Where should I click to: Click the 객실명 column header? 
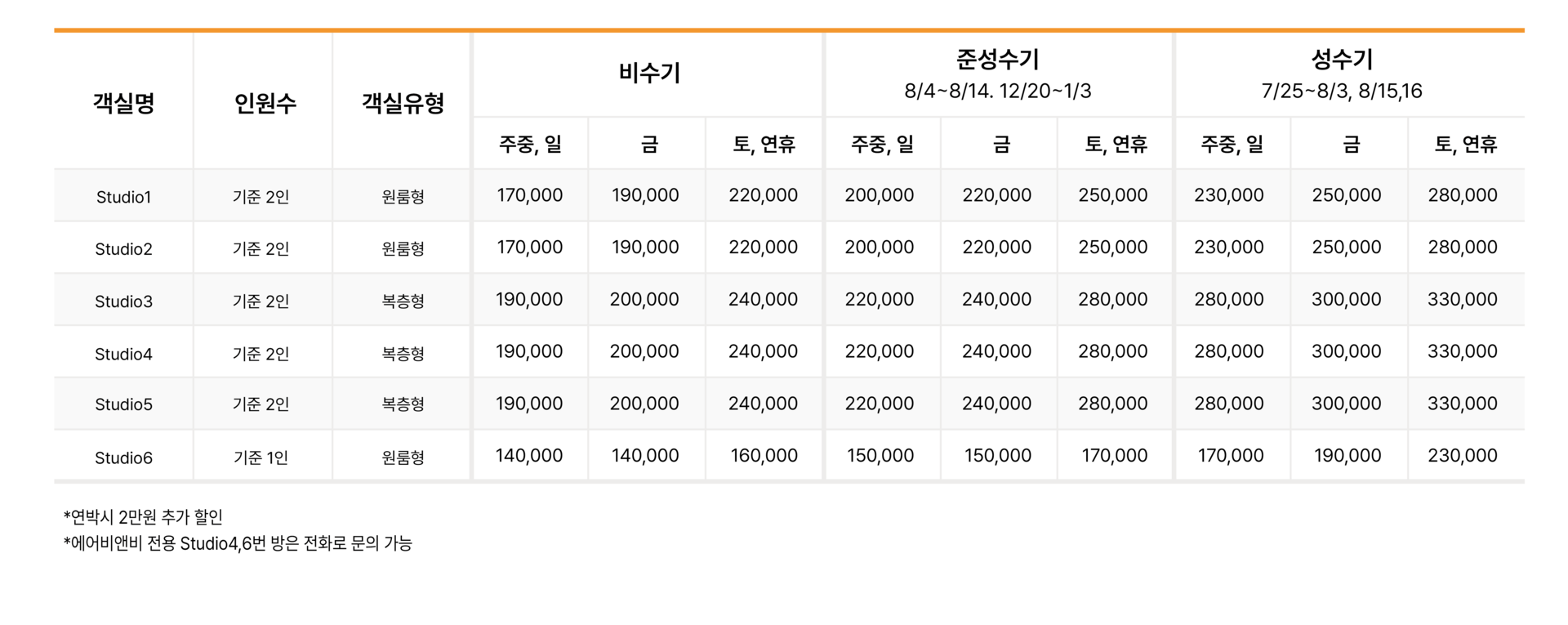[123, 103]
